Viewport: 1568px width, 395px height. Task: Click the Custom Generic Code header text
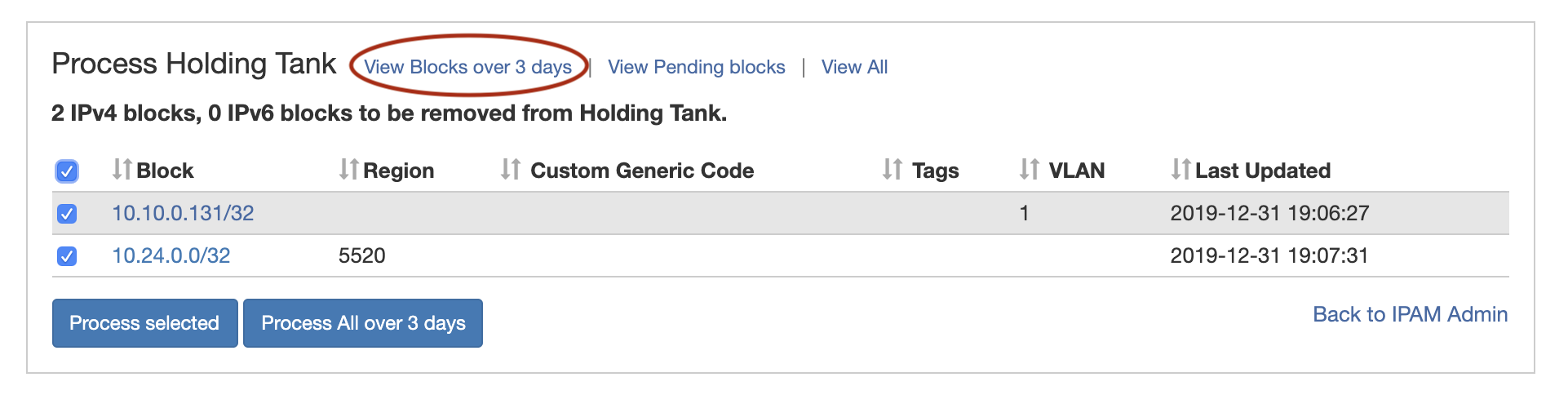click(642, 171)
